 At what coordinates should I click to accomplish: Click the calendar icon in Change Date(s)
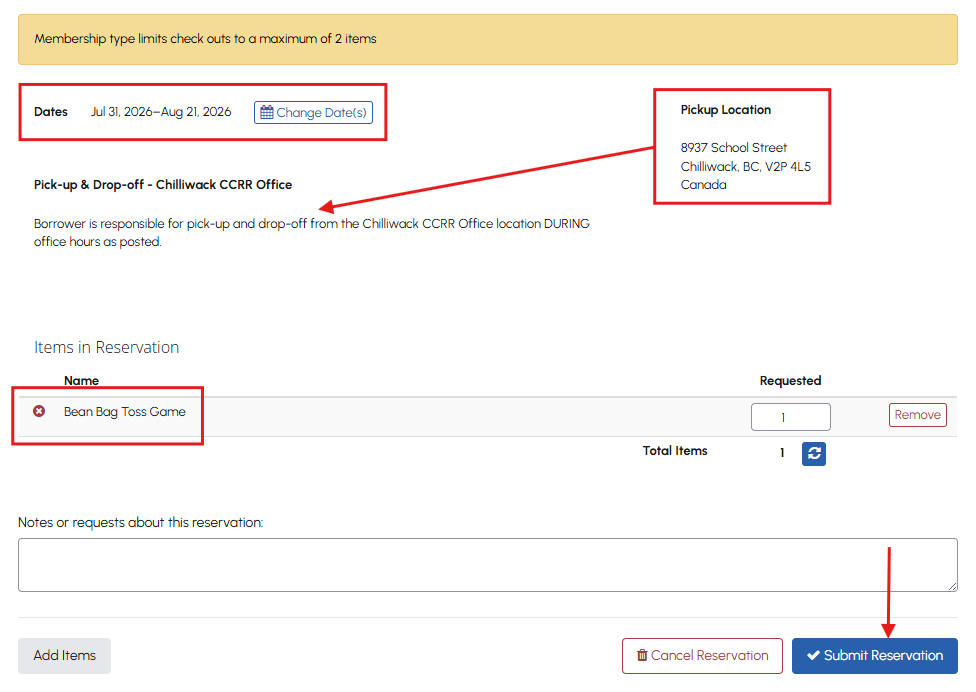(x=267, y=113)
